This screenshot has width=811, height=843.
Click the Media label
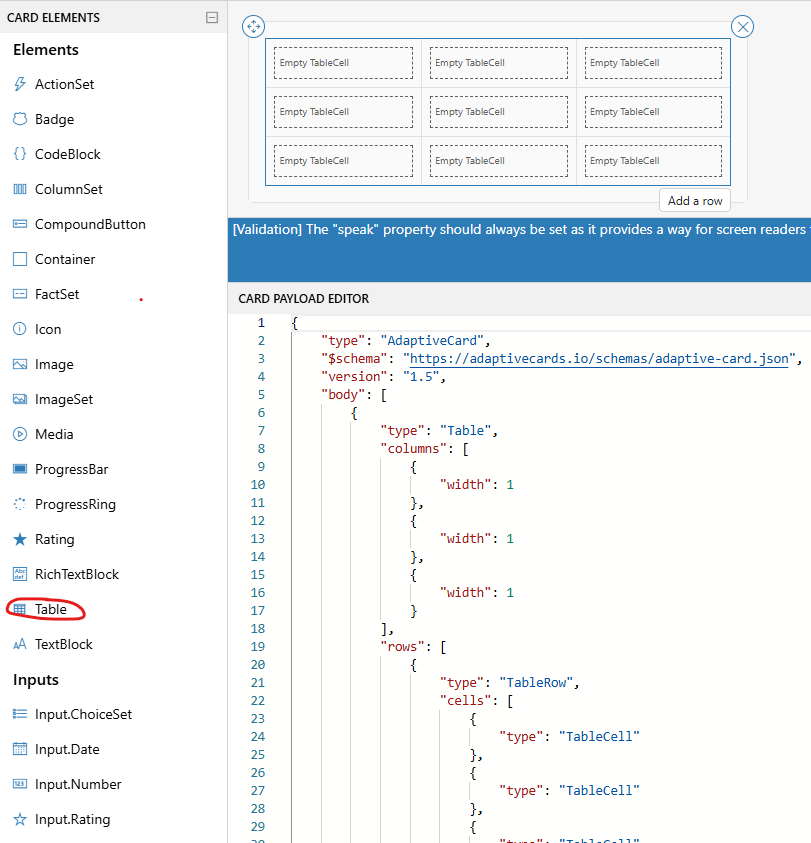click(x=54, y=434)
